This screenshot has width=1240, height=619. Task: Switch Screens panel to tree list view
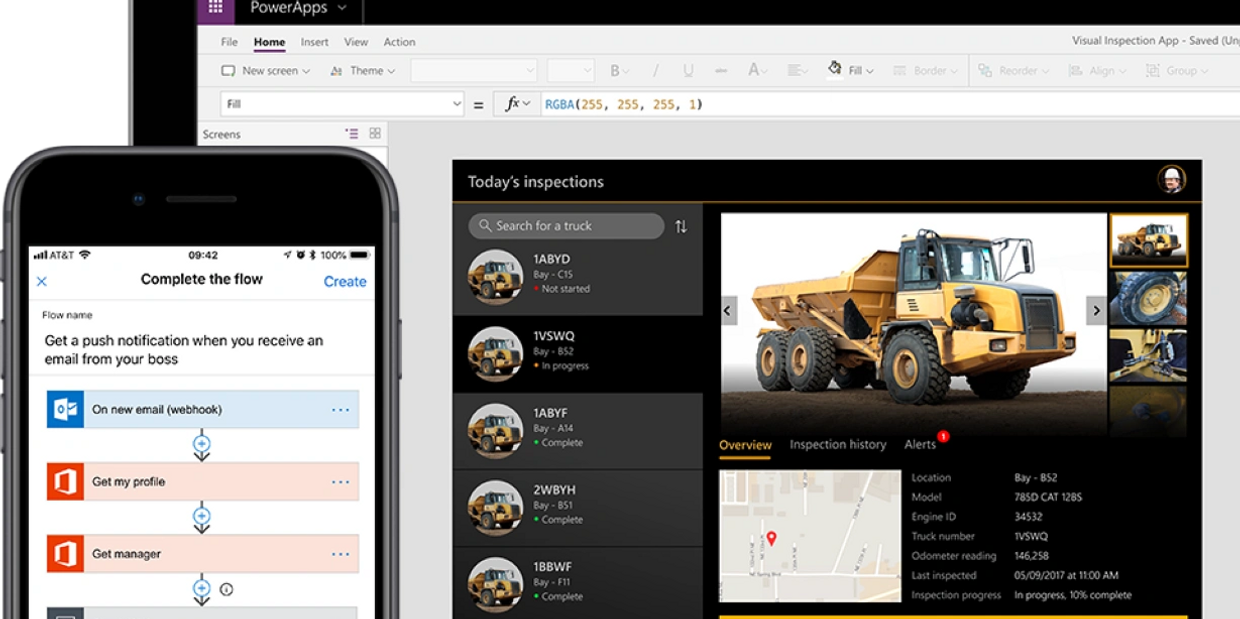click(352, 133)
